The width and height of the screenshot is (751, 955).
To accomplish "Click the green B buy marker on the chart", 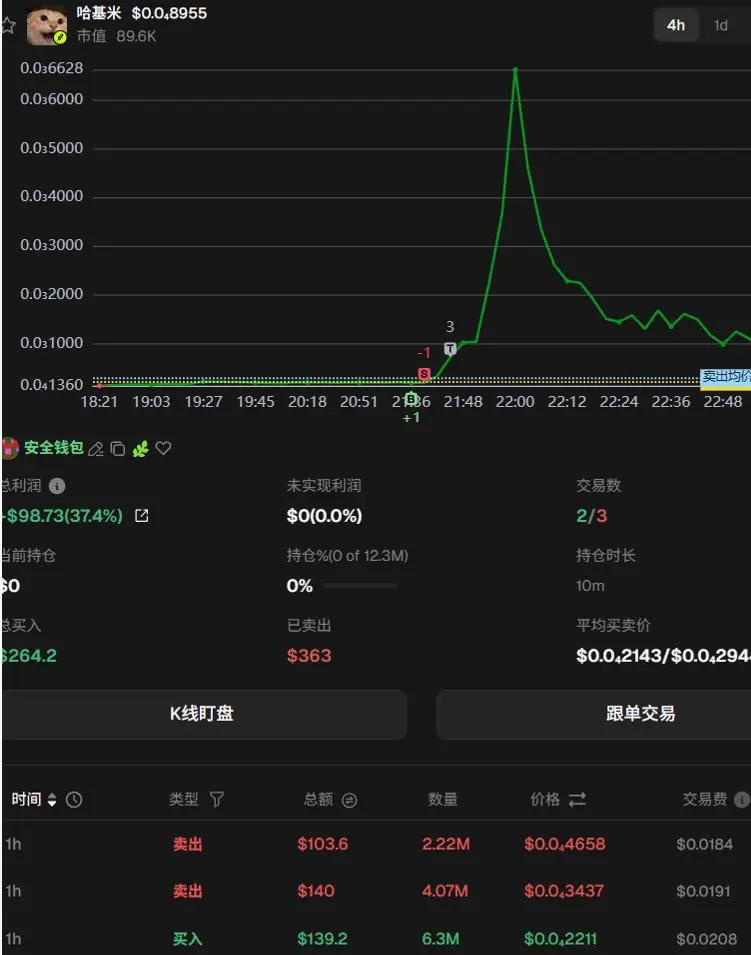I will point(411,399).
